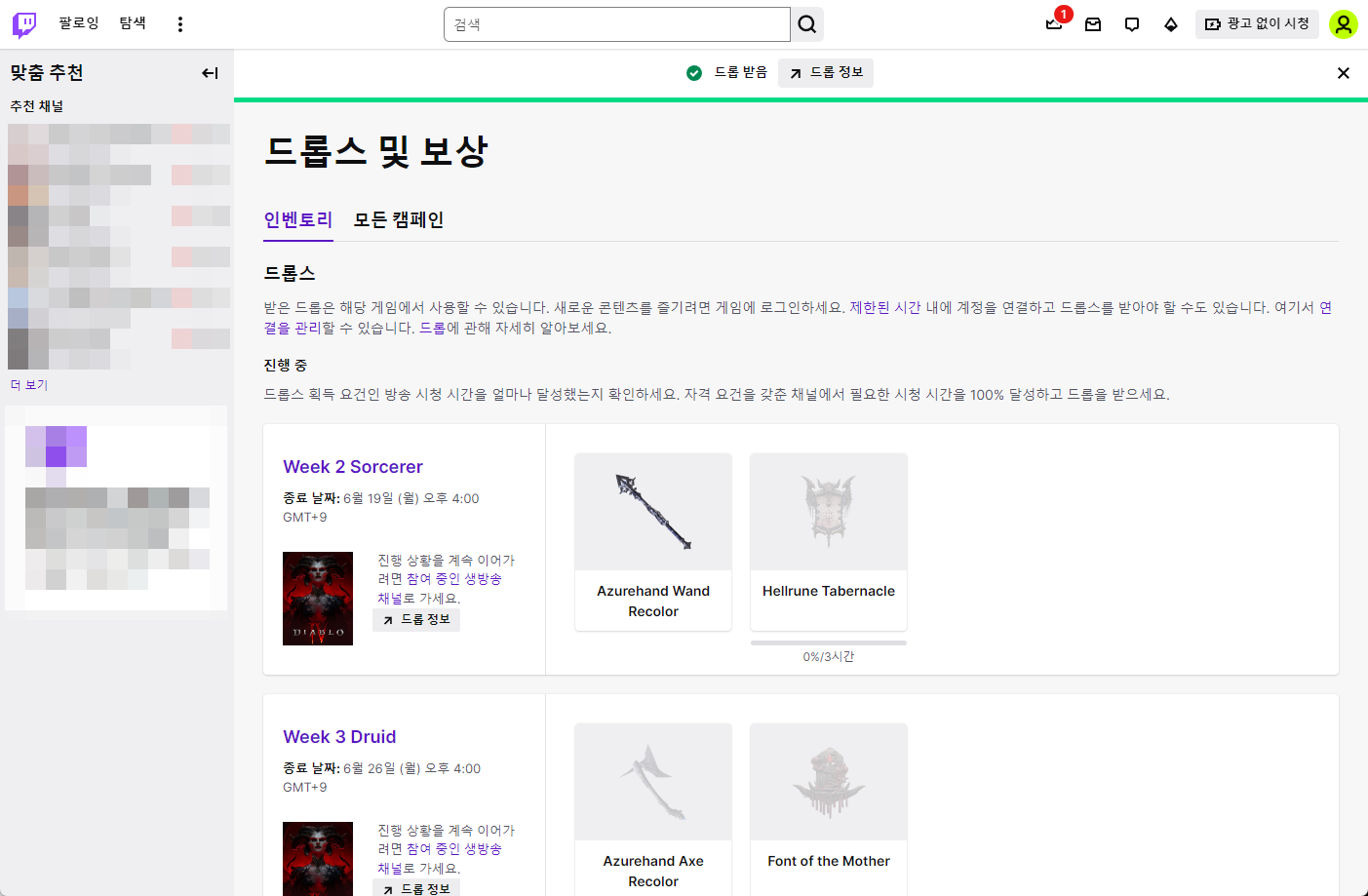The width and height of the screenshot is (1368, 896).
Task: Click the 드롭 받음 status text
Action: (741, 73)
